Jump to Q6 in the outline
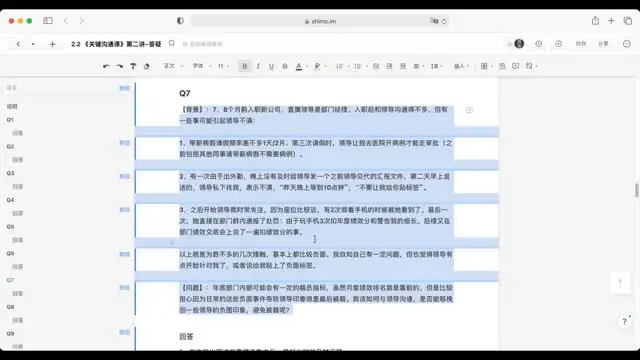The height and width of the screenshot is (360, 640). tap(10, 253)
